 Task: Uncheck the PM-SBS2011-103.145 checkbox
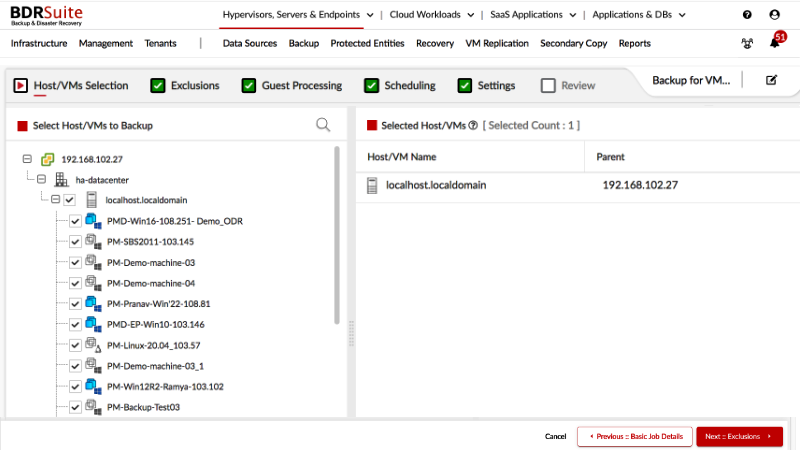tap(75, 242)
